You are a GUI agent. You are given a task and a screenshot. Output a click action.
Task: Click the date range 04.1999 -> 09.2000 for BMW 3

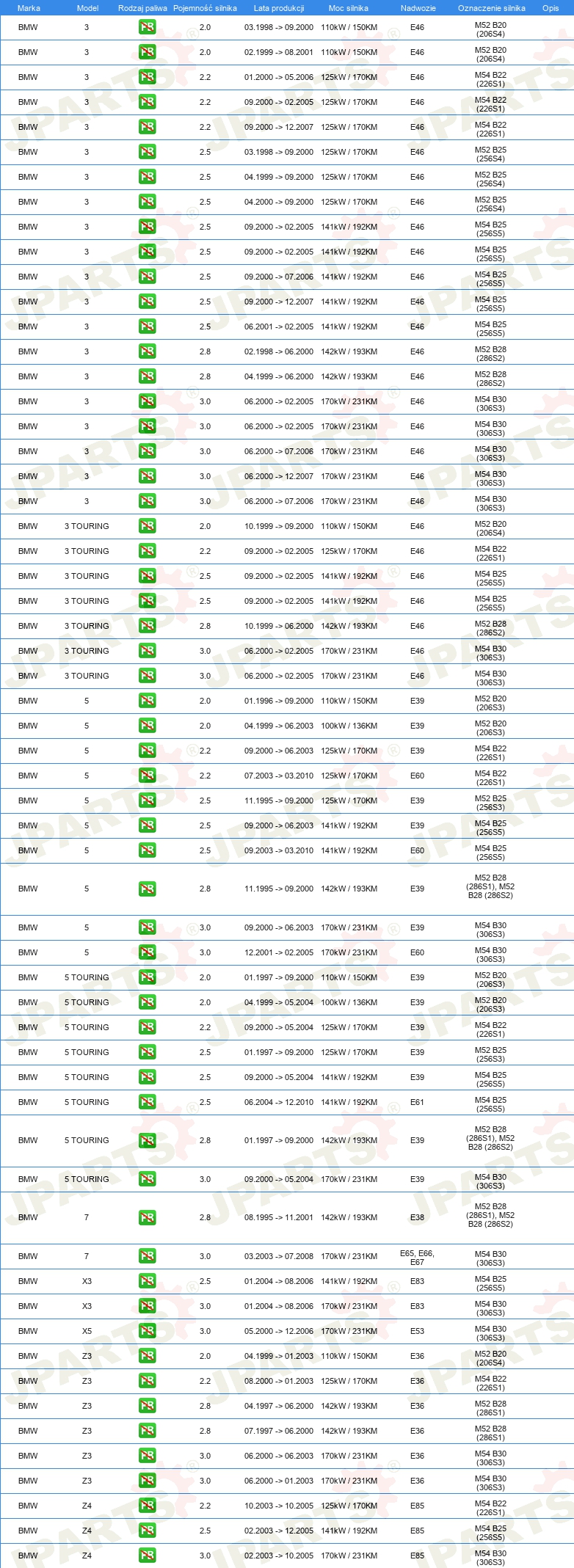279,177
